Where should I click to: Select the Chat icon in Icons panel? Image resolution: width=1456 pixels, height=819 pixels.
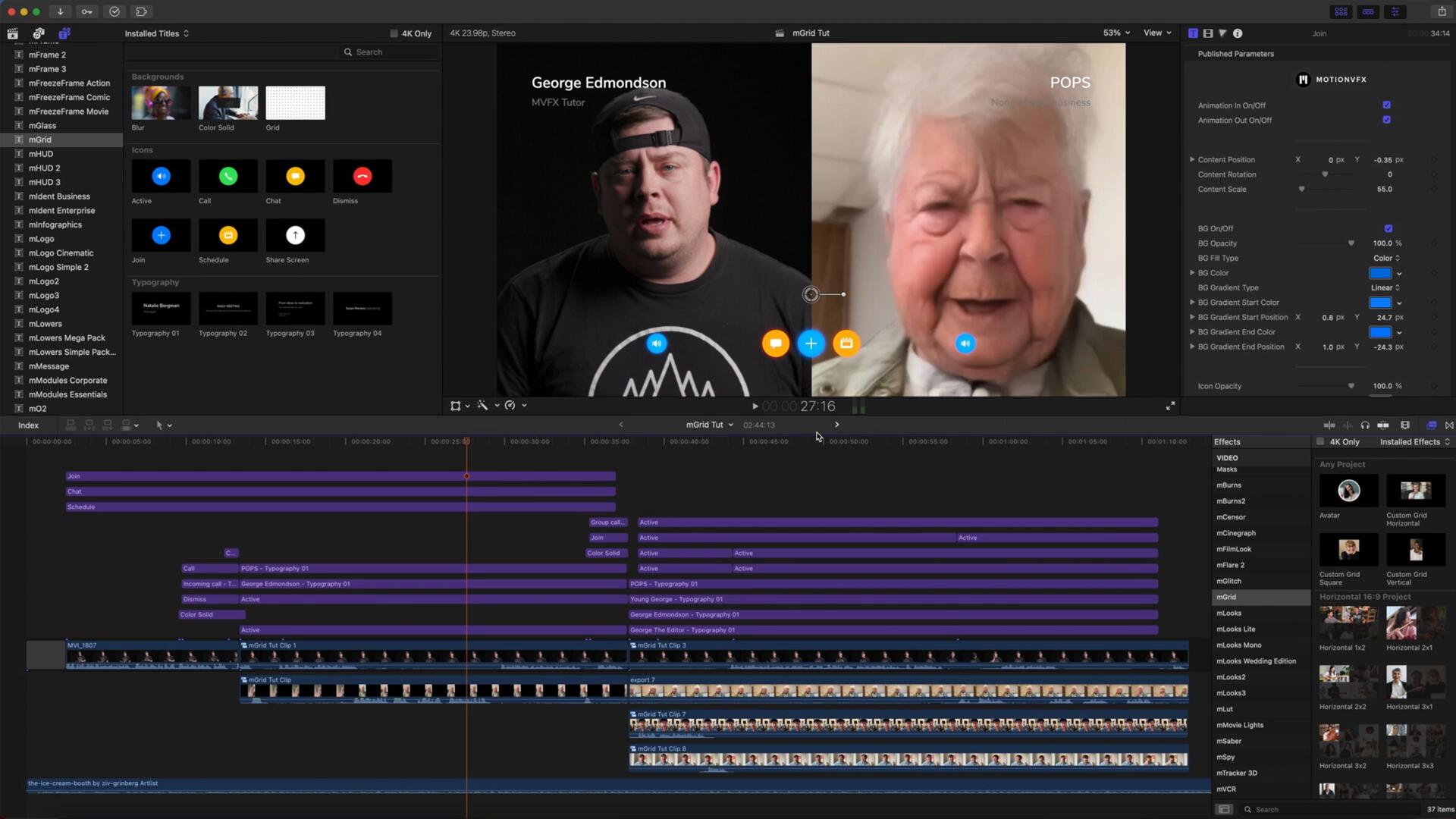(x=294, y=176)
